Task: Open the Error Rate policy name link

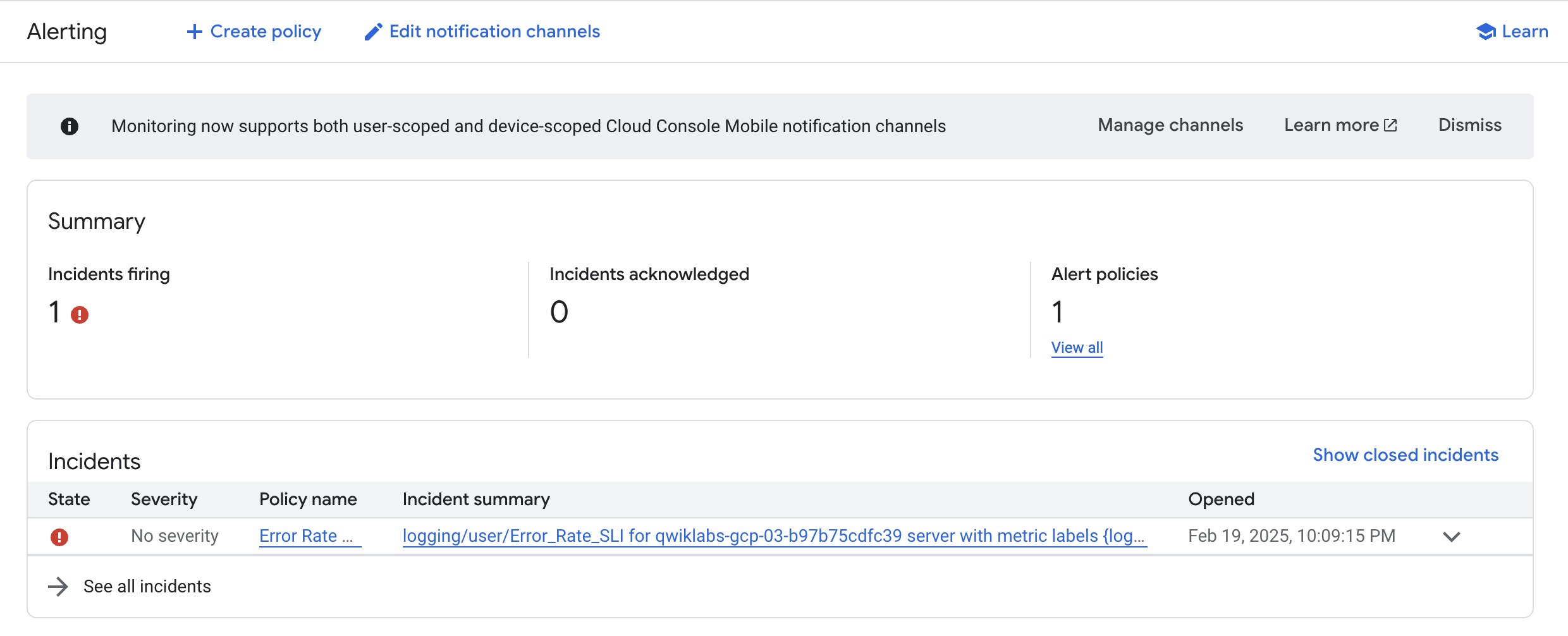Action: [310, 536]
